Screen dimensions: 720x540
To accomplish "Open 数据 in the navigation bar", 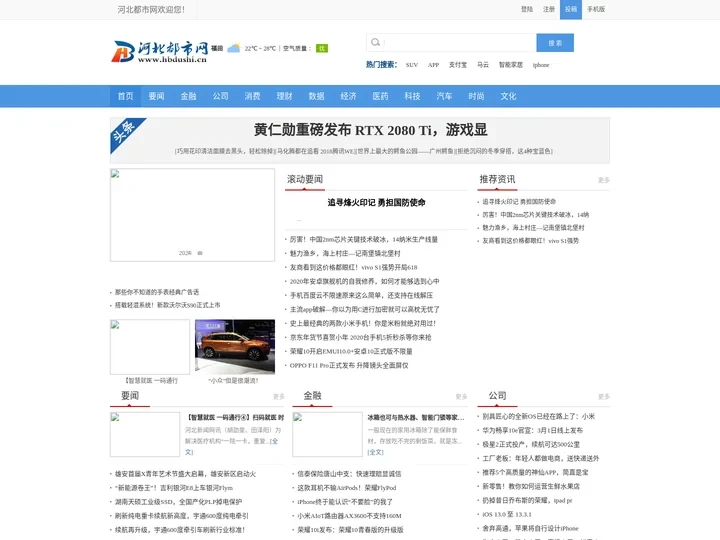I will pos(316,96).
